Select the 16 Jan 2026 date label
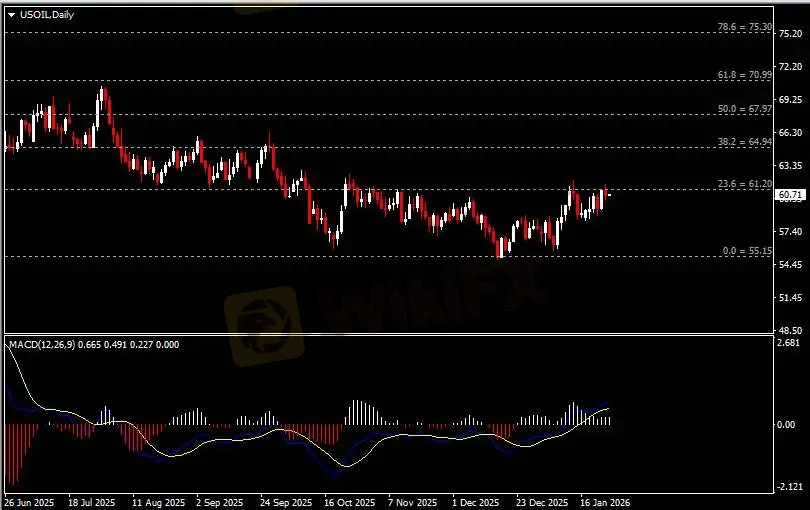The height and width of the screenshot is (510, 810). point(607,502)
